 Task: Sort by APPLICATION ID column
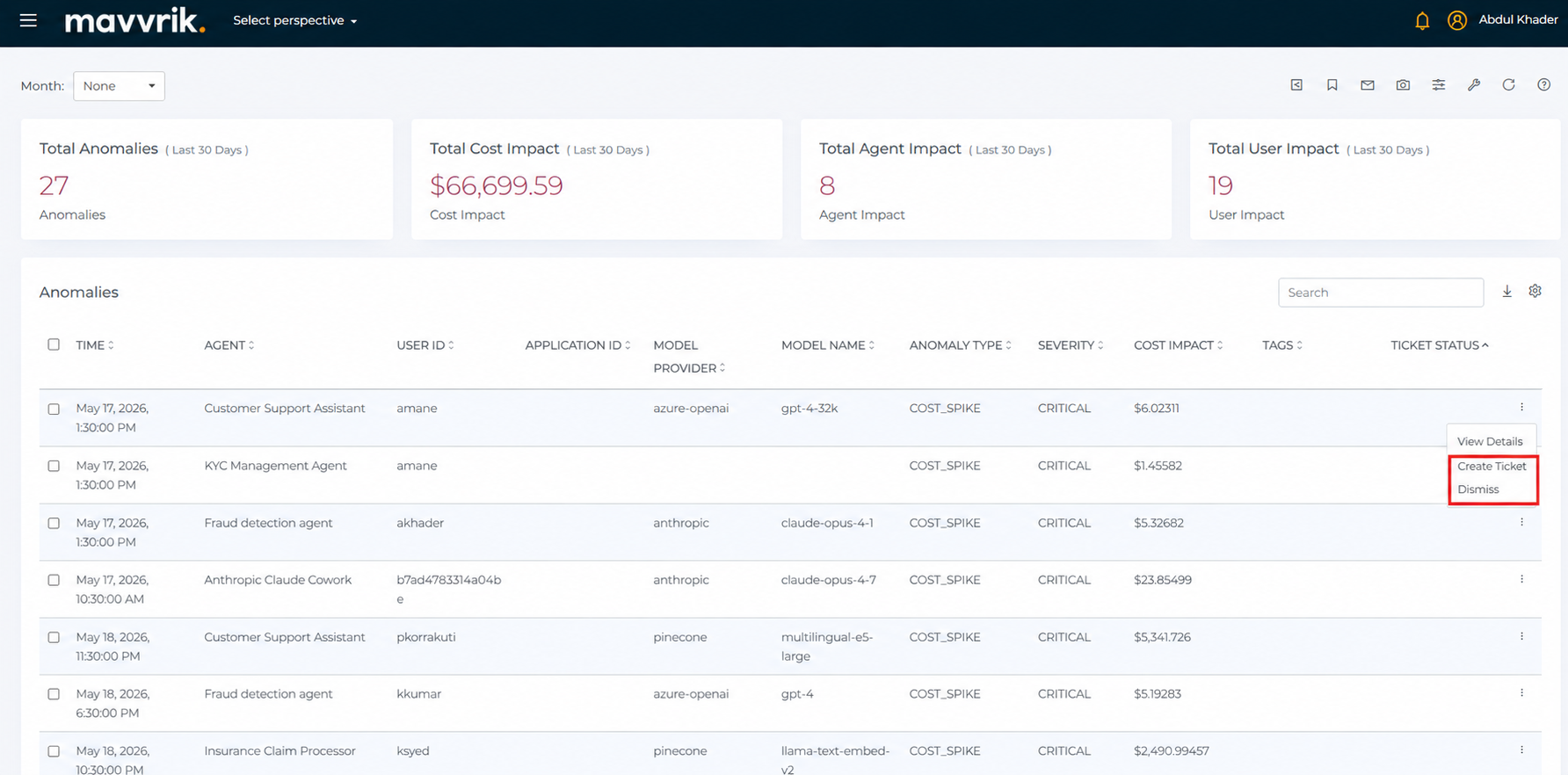coord(578,345)
